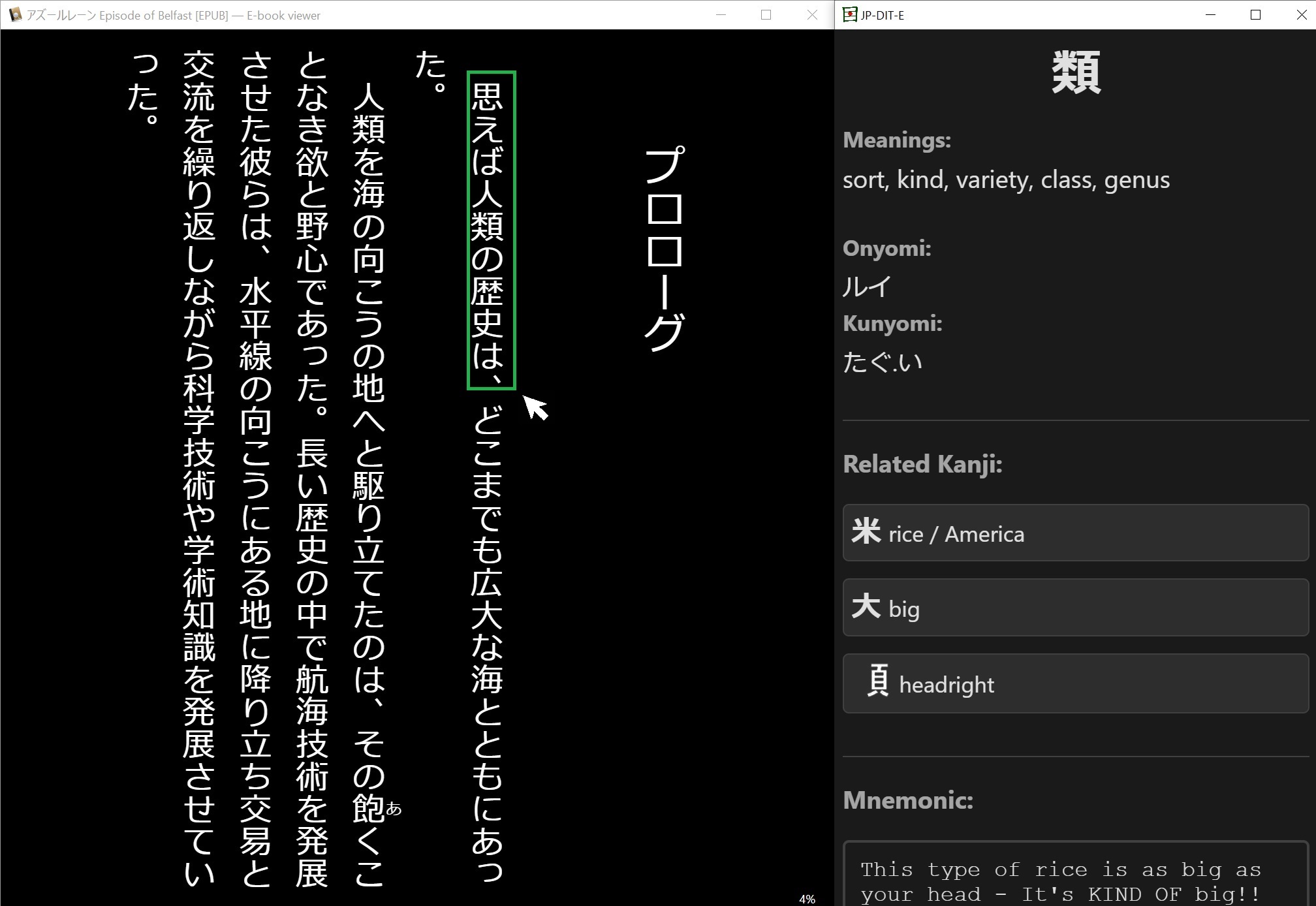Click the kunyomi reading たぐ.い
1316x906 pixels.
click(x=882, y=362)
